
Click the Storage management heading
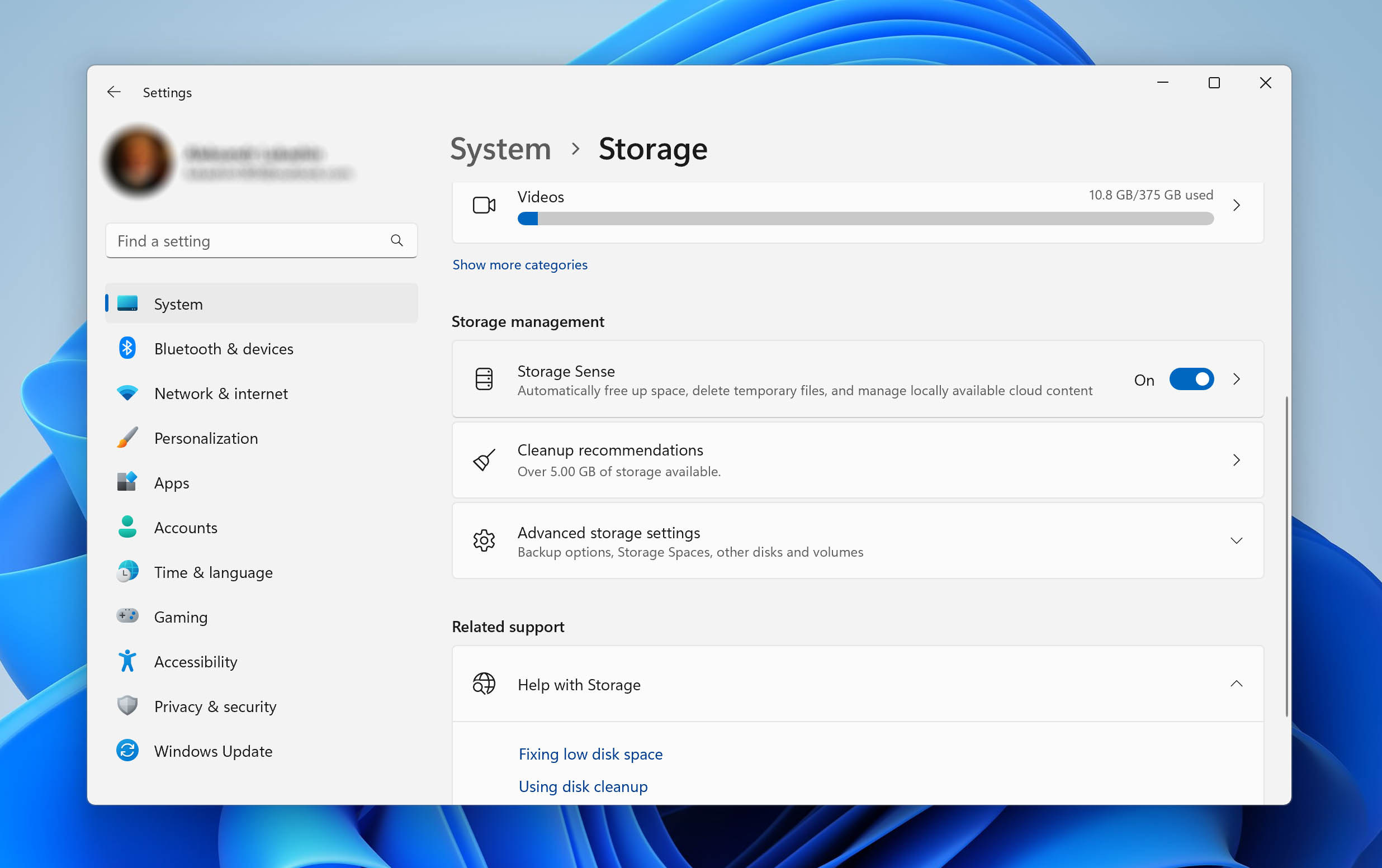528,321
